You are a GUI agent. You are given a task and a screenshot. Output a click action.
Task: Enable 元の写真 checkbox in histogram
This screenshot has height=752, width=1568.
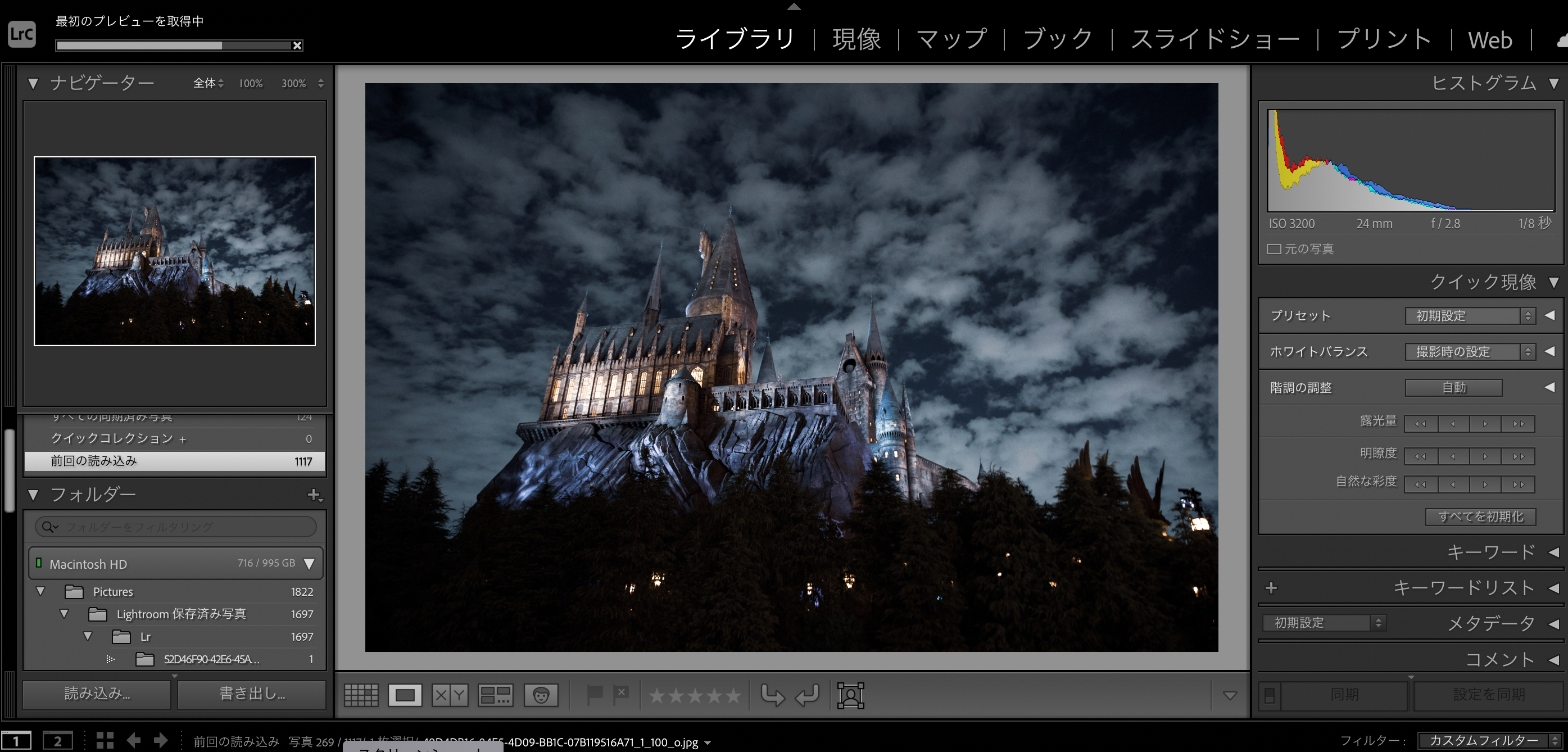coord(1274,249)
